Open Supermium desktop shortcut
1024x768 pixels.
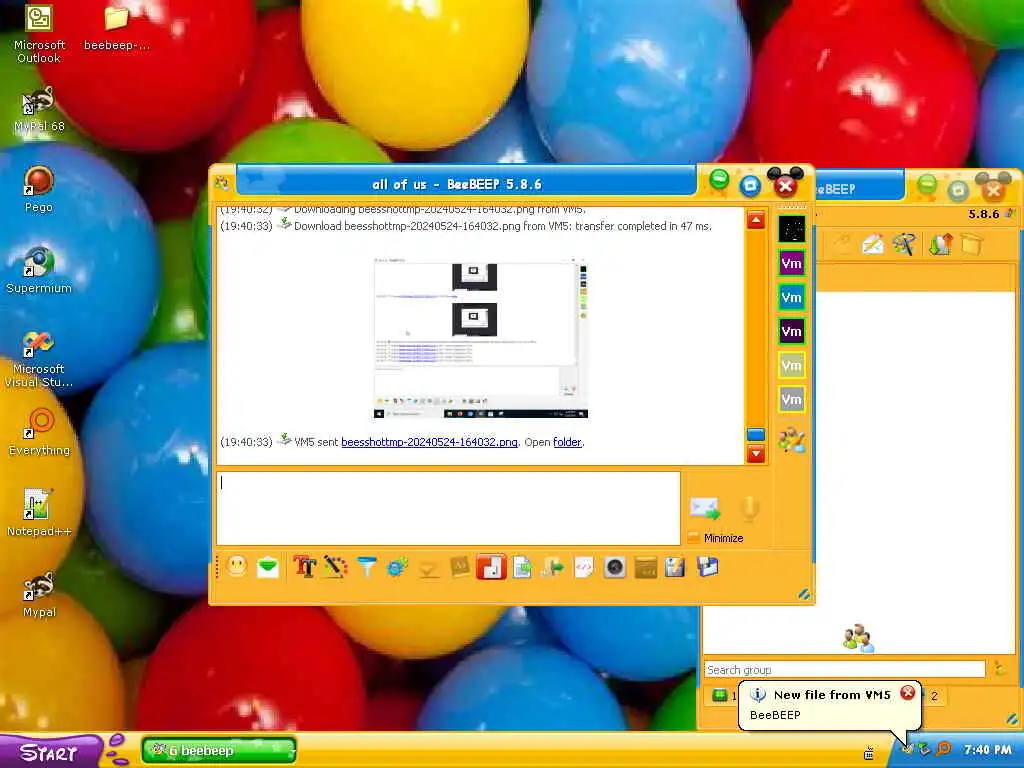pos(39,270)
